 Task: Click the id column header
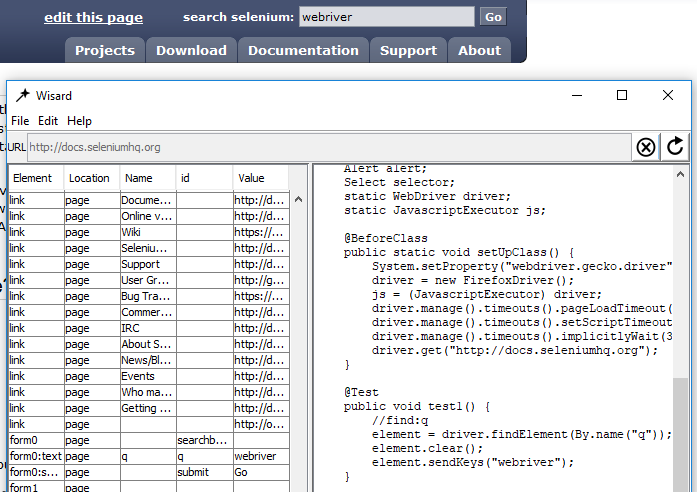click(204, 178)
